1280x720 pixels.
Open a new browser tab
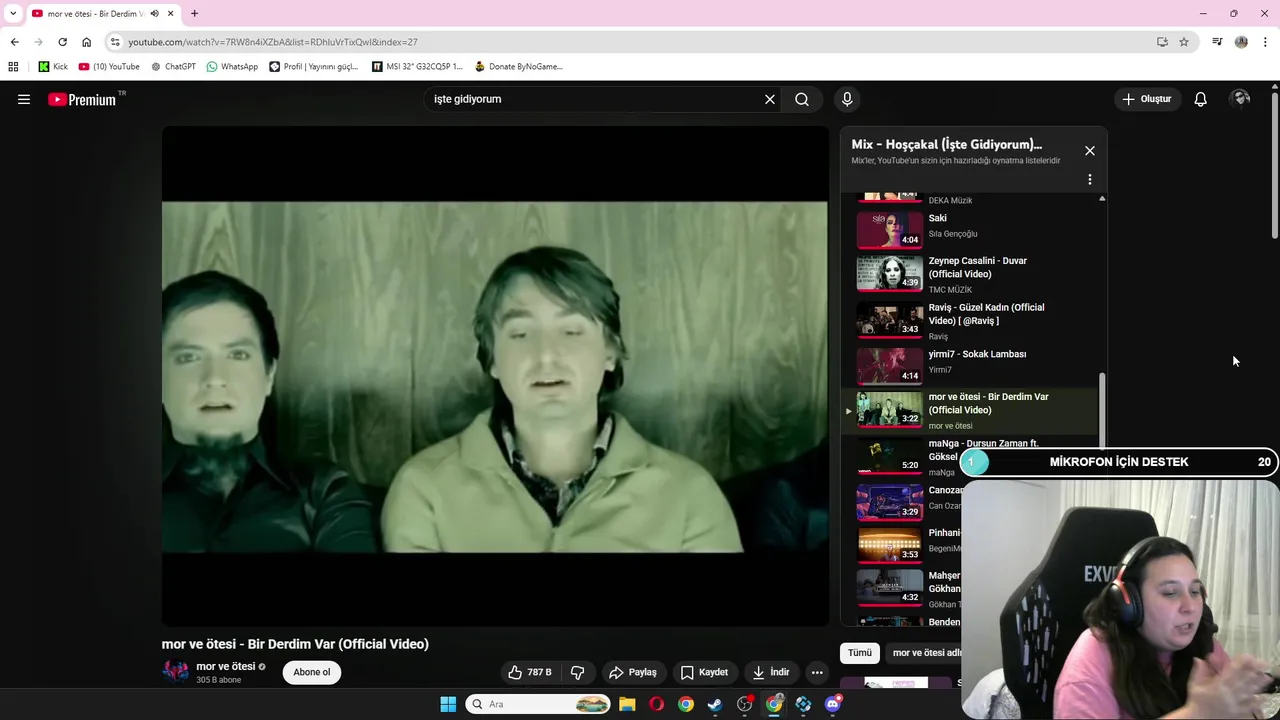coord(194,14)
